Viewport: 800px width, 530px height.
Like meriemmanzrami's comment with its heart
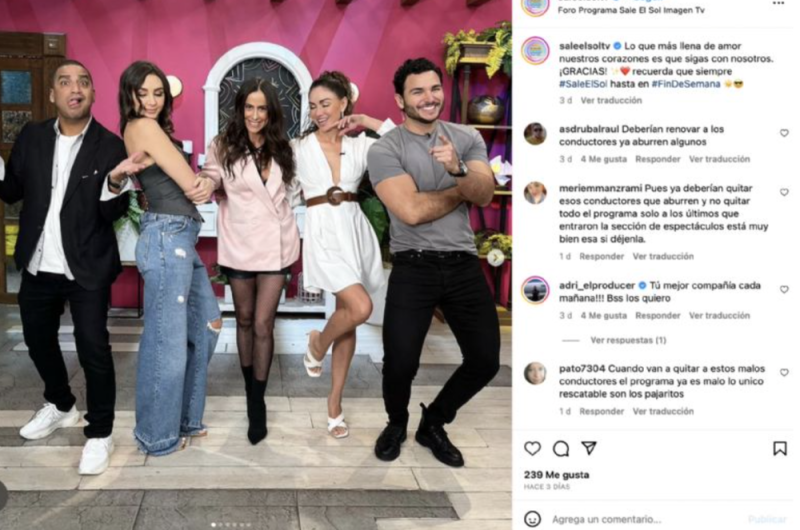point(784,192)
